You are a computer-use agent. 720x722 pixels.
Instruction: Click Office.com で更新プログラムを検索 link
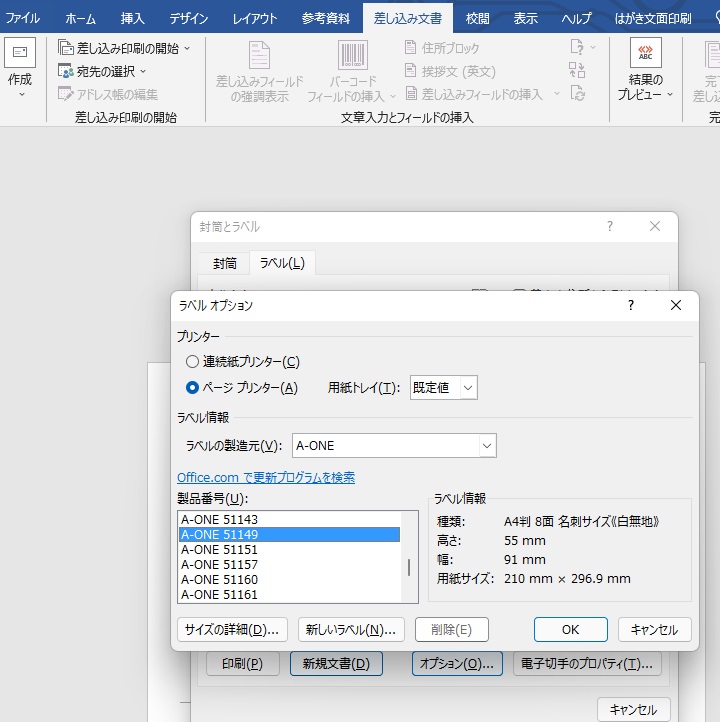click(266, 477)
